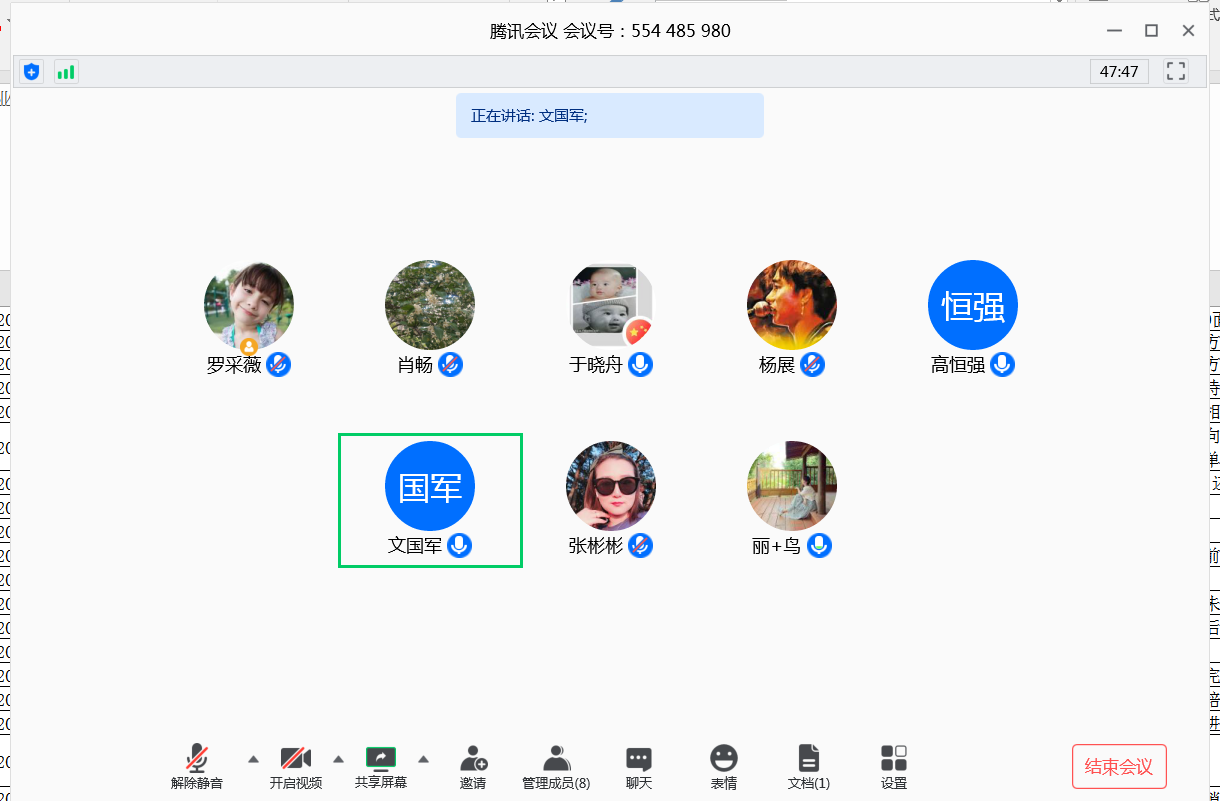
Task: Click the 正在讲话: 文国军 speaker banner
Action: point(609,116)
